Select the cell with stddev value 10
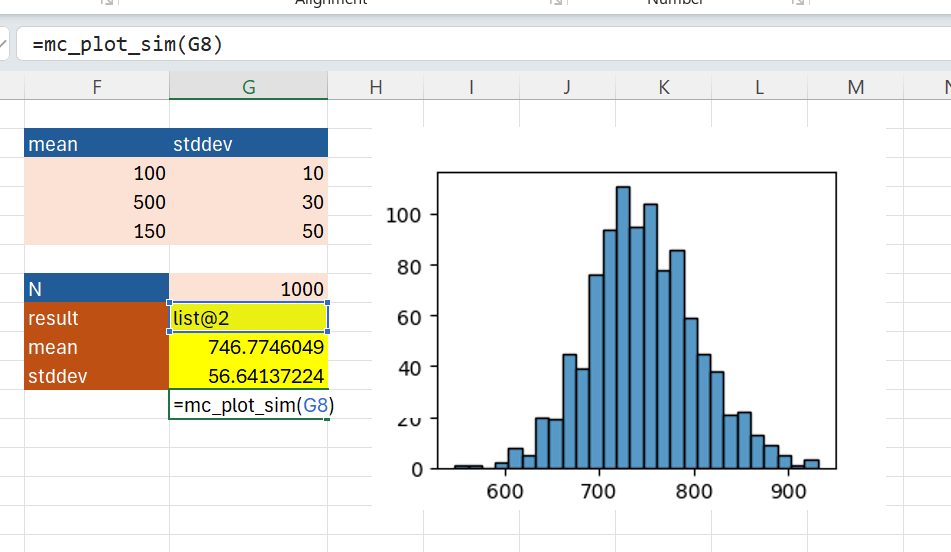Viewport: 951px width, 552px height. point(249,172)
